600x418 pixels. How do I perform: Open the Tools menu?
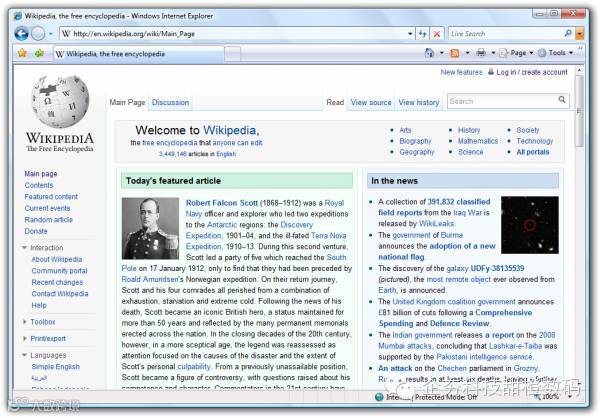[x=556, y=53]
